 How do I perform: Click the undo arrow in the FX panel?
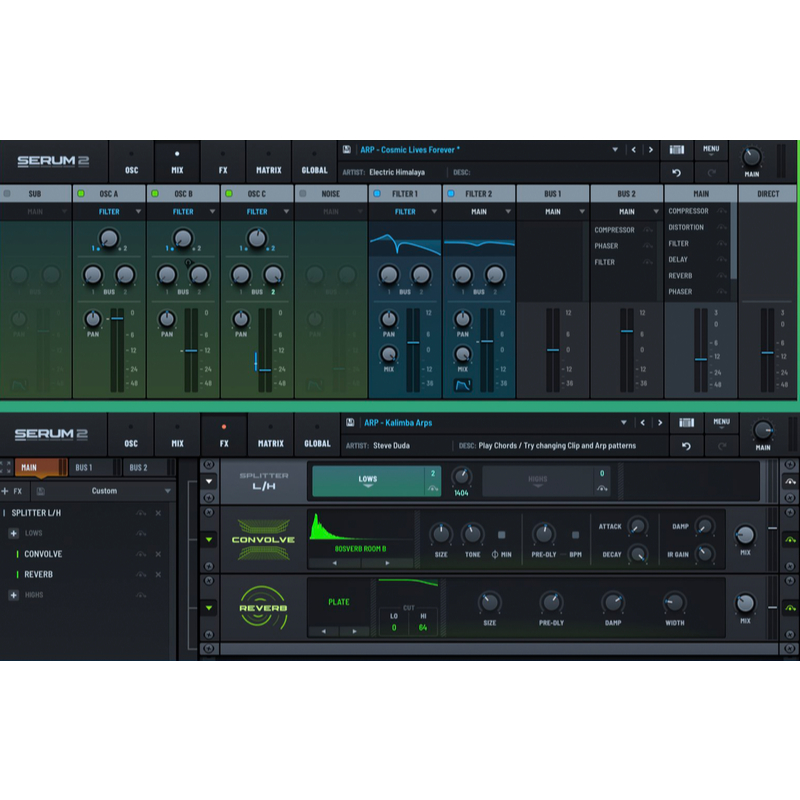coord(686,446)
